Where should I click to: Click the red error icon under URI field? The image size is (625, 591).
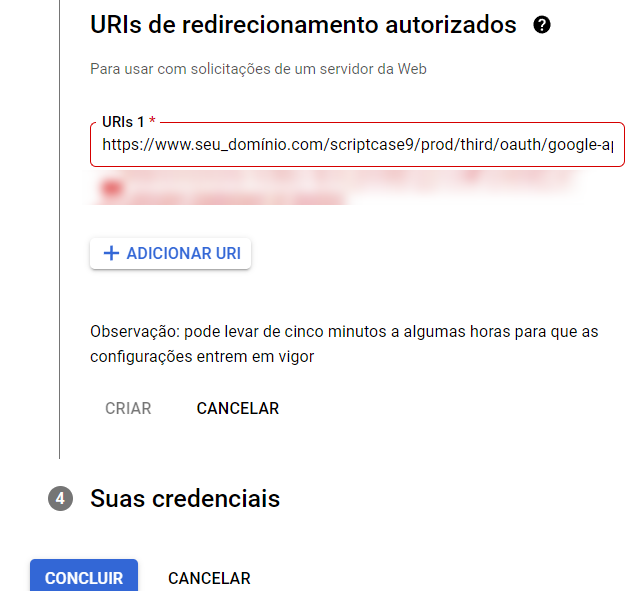111,188
